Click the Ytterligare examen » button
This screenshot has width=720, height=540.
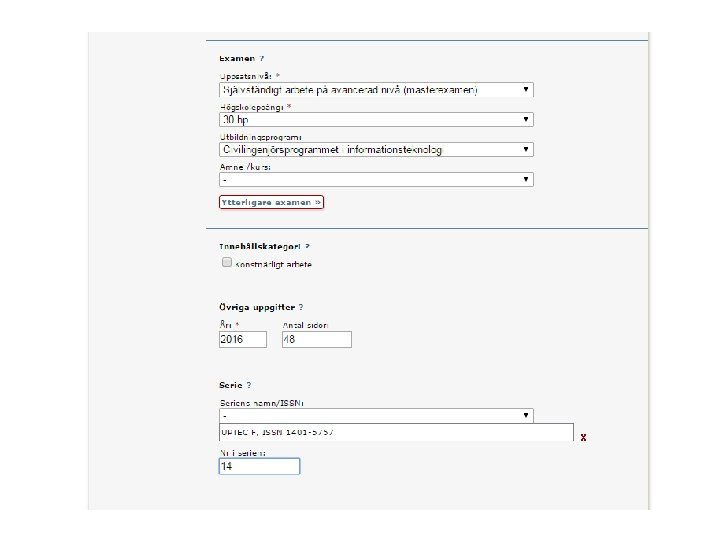272,202
